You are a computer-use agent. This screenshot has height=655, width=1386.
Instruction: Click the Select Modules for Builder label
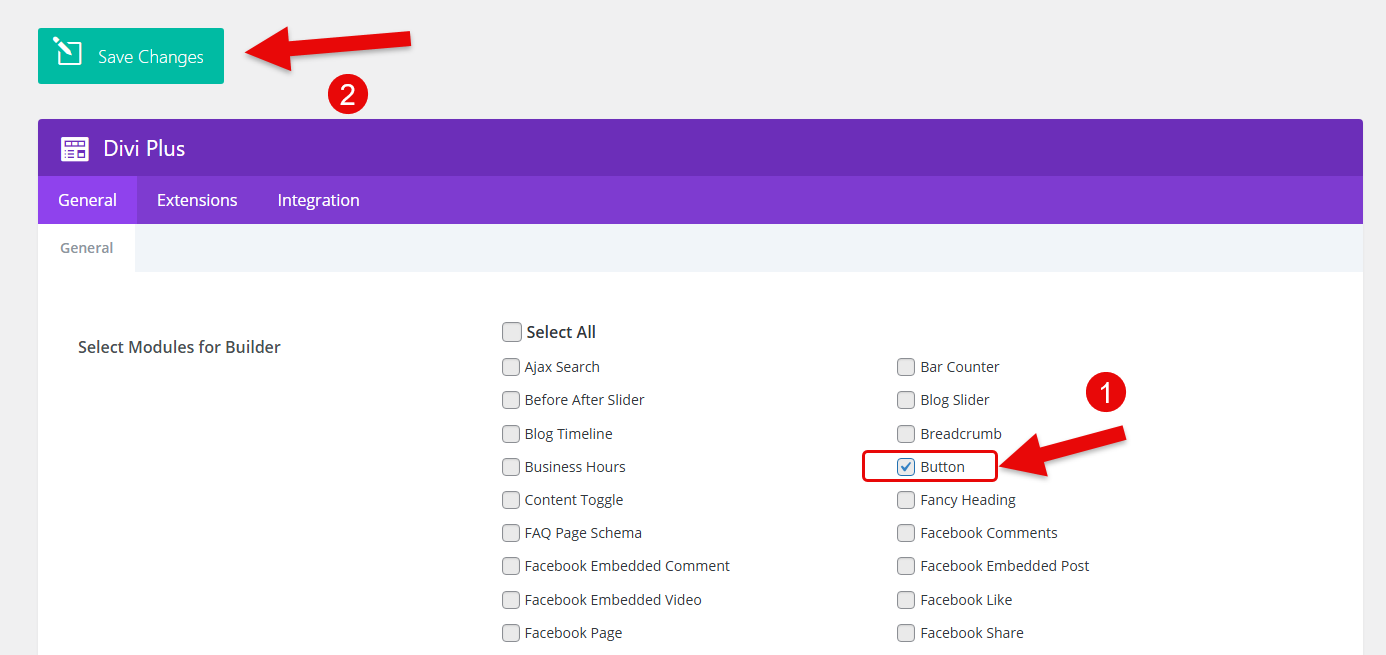click(180, 348)
